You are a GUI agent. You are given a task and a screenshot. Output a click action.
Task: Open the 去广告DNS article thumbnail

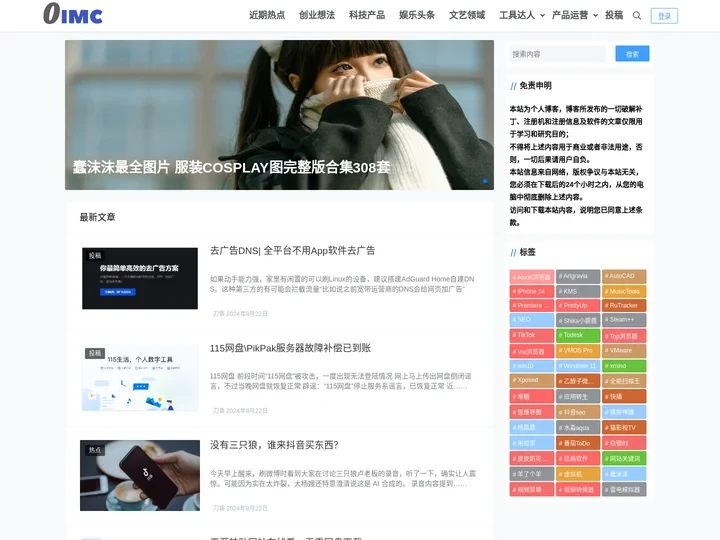click(140, 278)
